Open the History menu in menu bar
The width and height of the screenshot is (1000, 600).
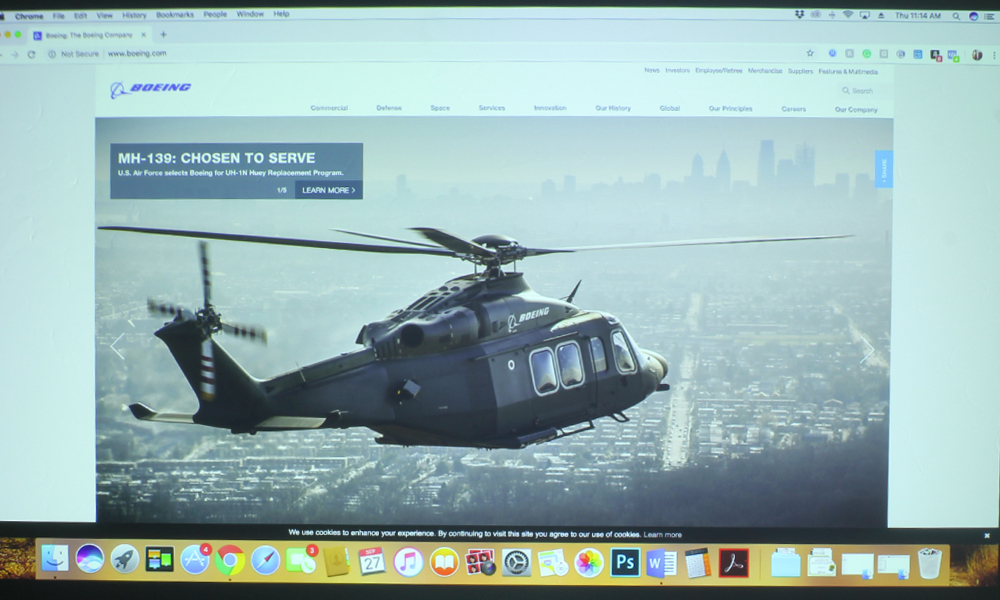(134, 15)
